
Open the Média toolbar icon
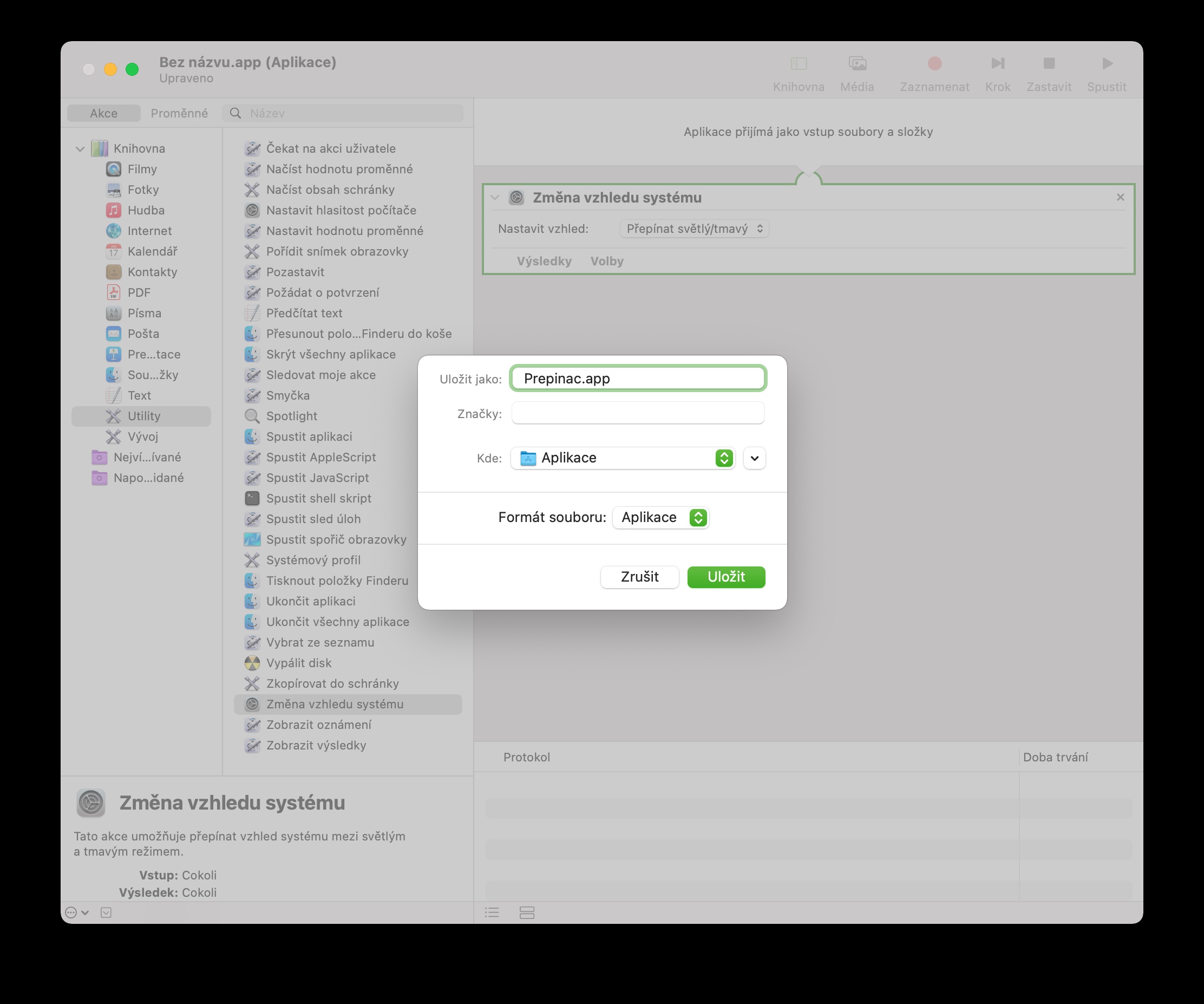click(857, 64)
